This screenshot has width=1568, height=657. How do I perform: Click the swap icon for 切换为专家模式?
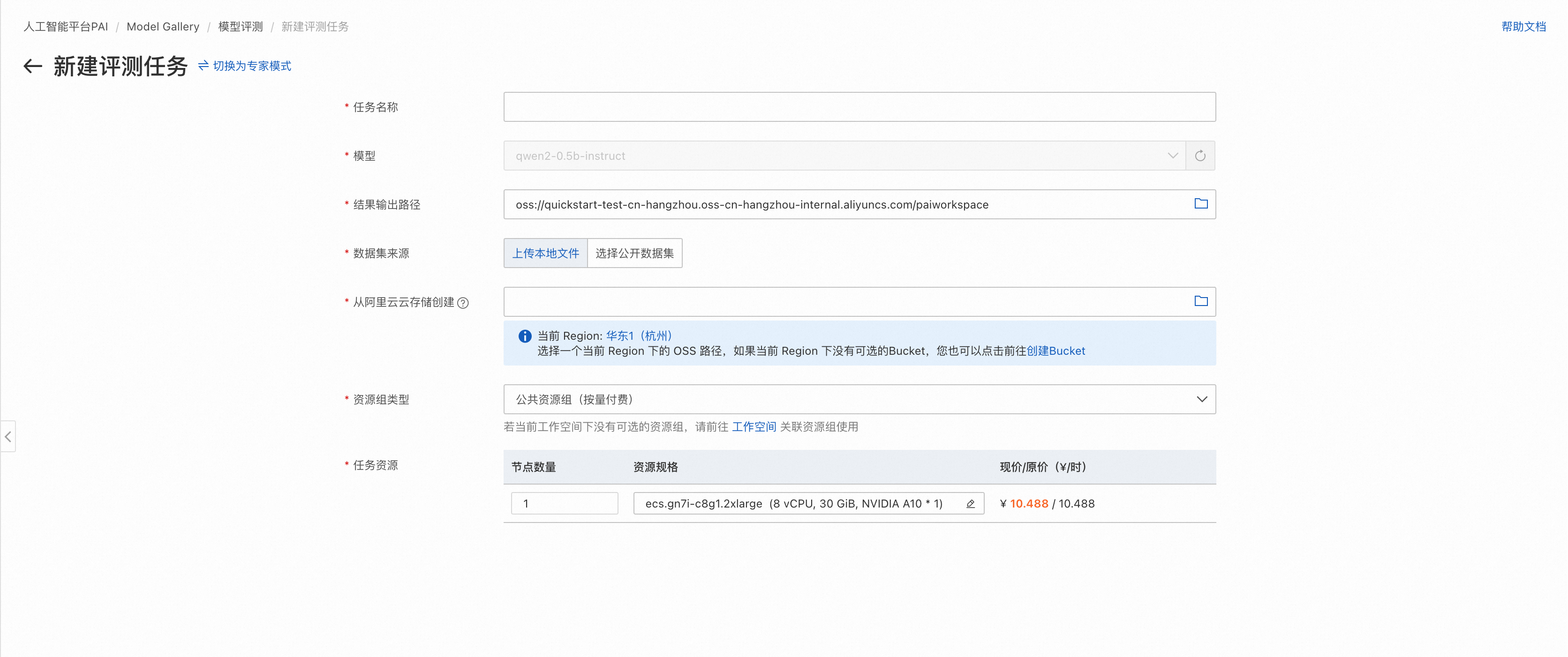pyautogui.click(x=204, y=65)
